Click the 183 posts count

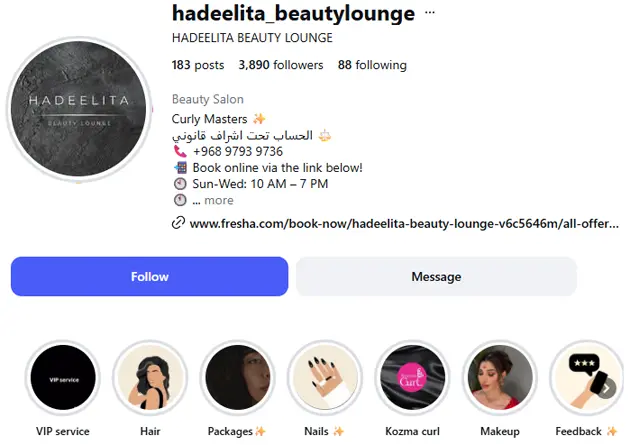(198, 65)
